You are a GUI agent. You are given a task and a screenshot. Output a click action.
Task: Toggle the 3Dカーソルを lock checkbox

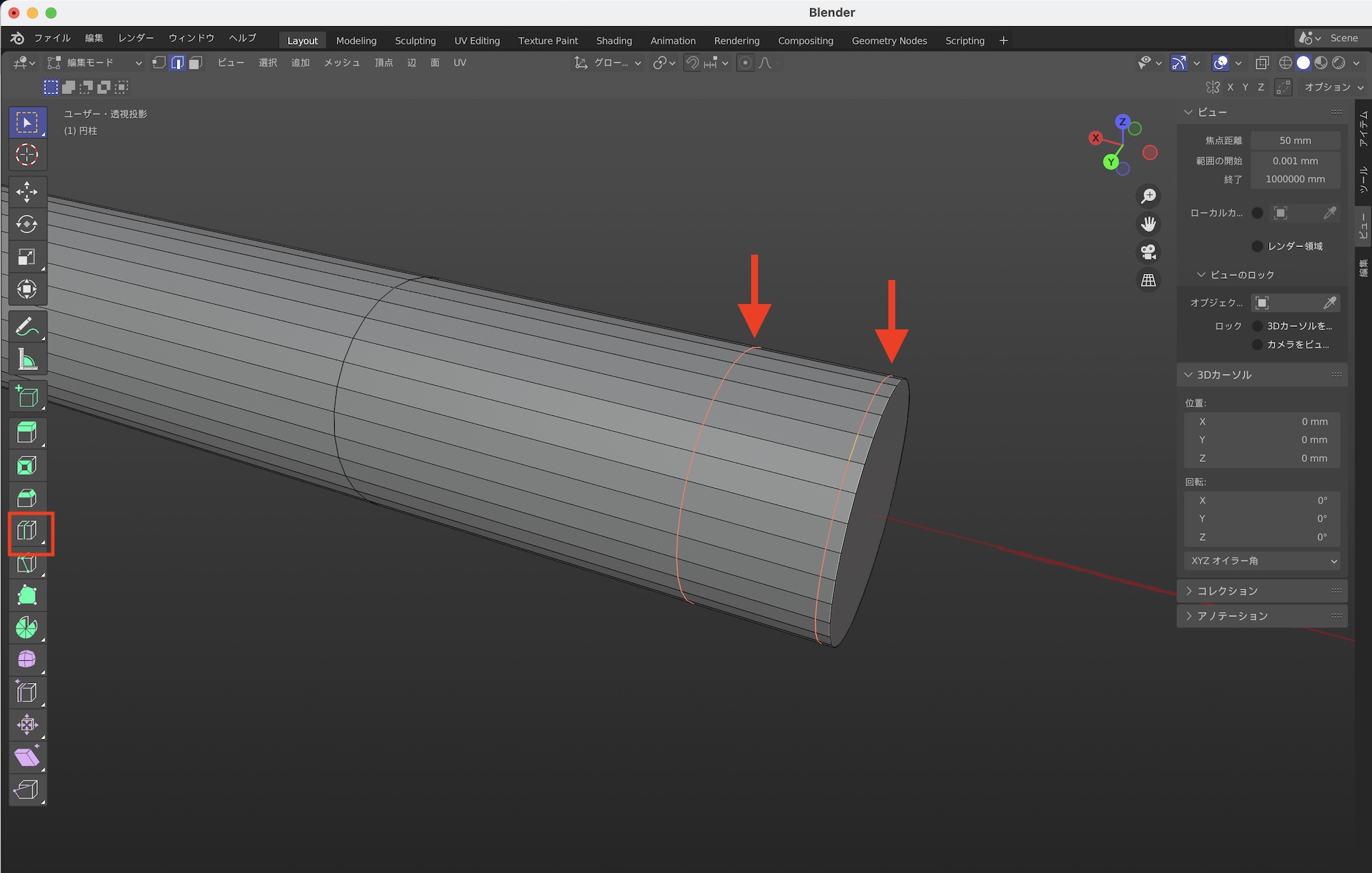[x=1257, y=326]
